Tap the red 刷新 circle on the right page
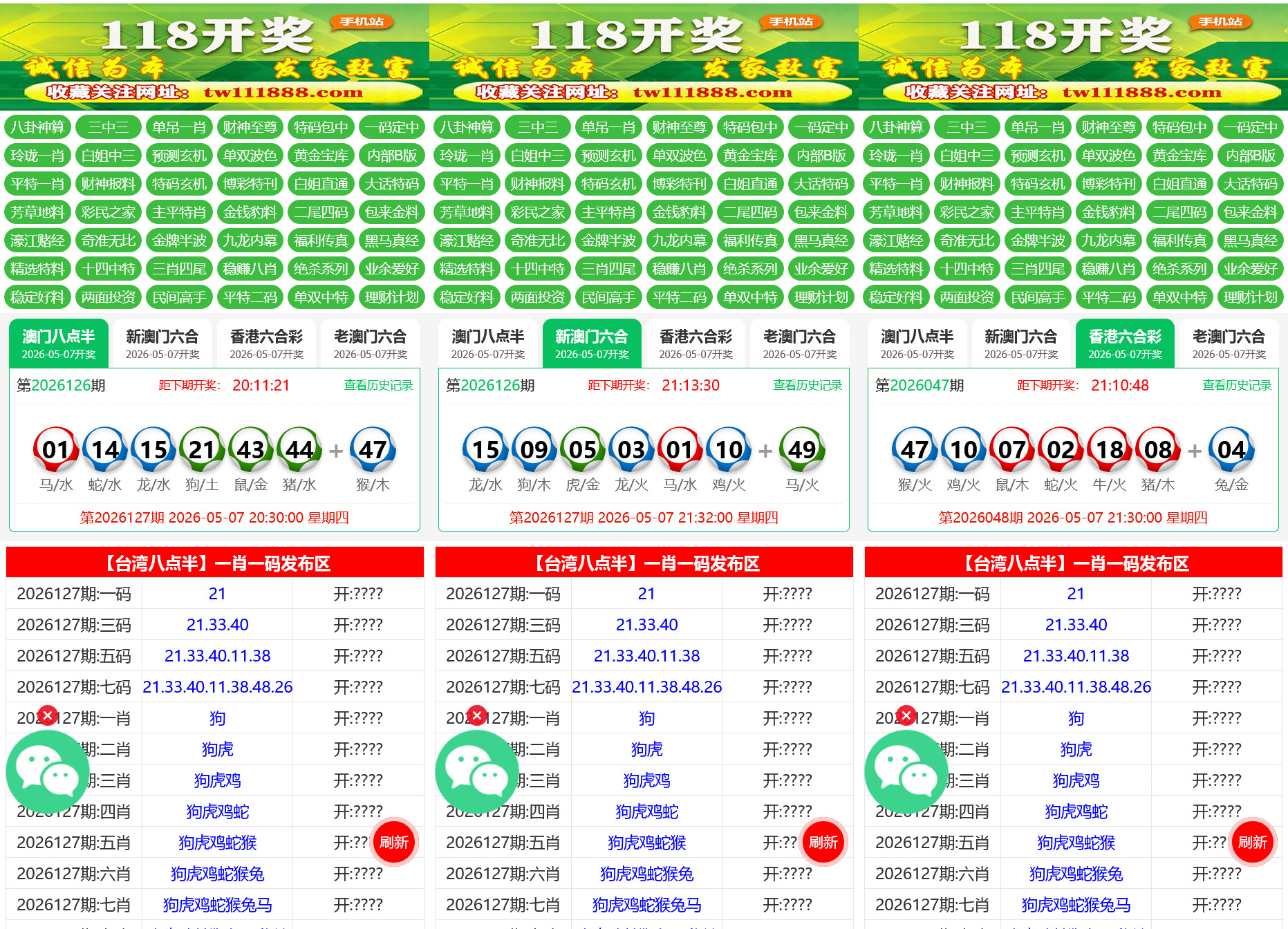 (x=1253, y=842)
